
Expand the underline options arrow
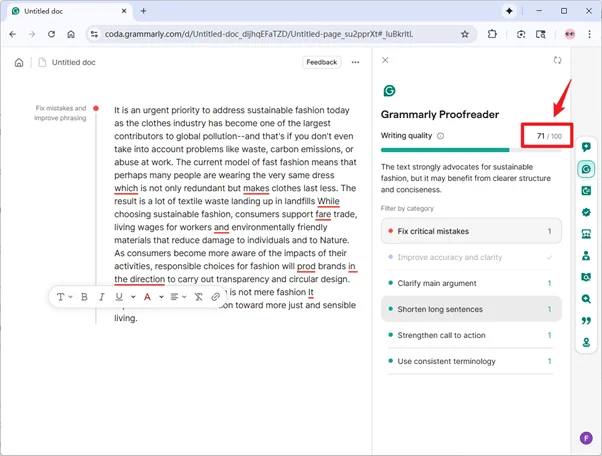tap(133, 297)
